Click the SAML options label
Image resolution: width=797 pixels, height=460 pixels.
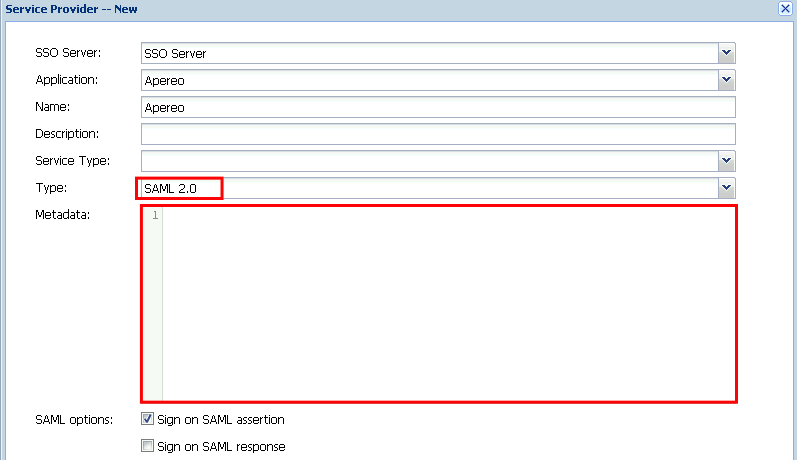click(x=74, y=420)
